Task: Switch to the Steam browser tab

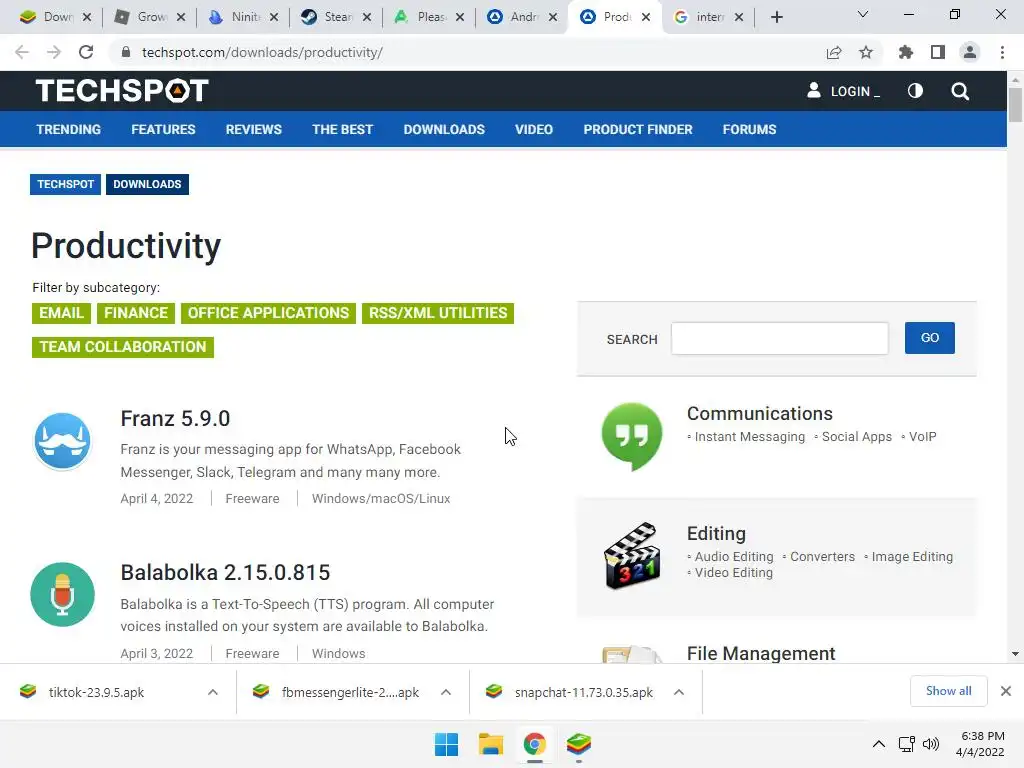Action: point(338,17)
